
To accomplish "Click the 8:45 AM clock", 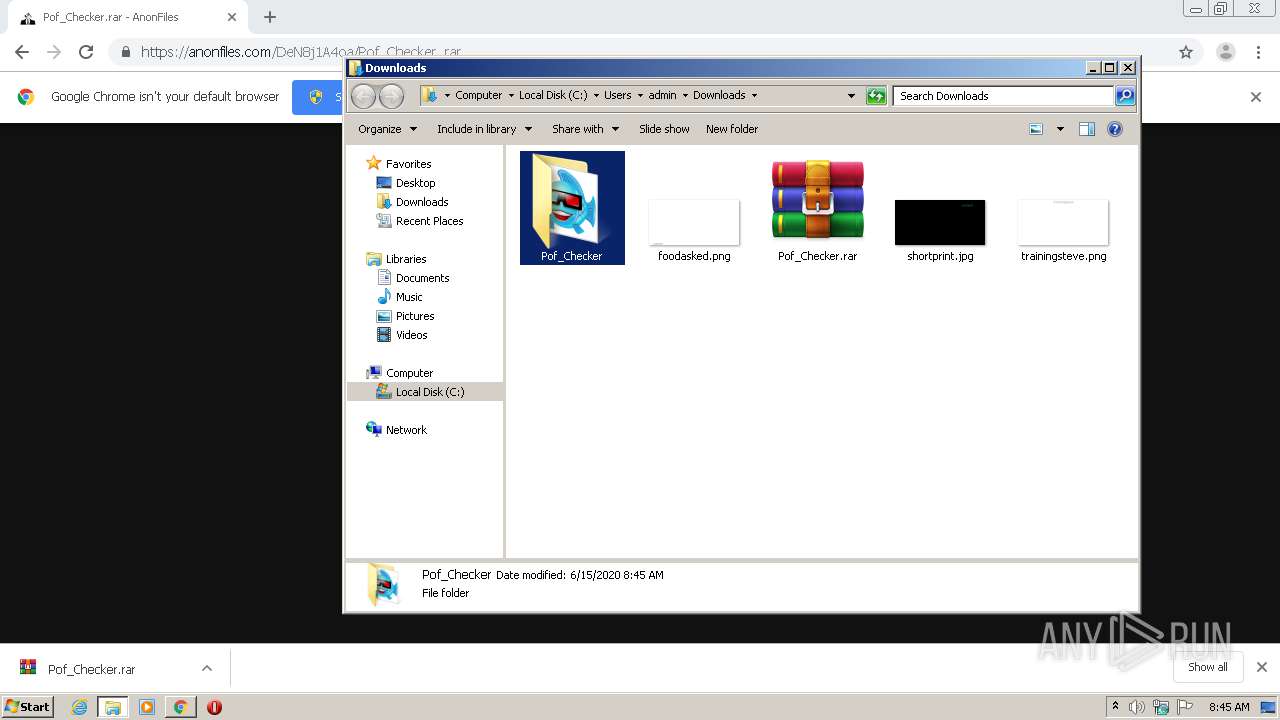I will pos(1229,707).
